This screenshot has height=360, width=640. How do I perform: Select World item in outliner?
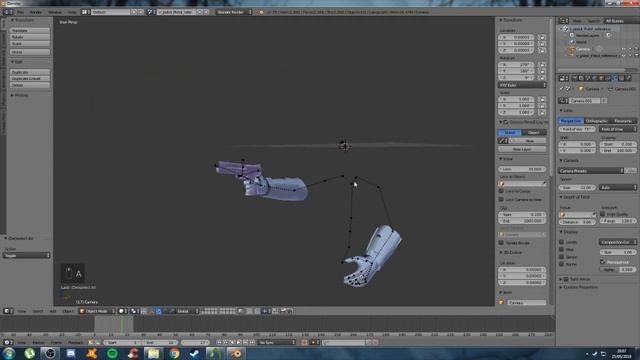click(x=581, y=42)
